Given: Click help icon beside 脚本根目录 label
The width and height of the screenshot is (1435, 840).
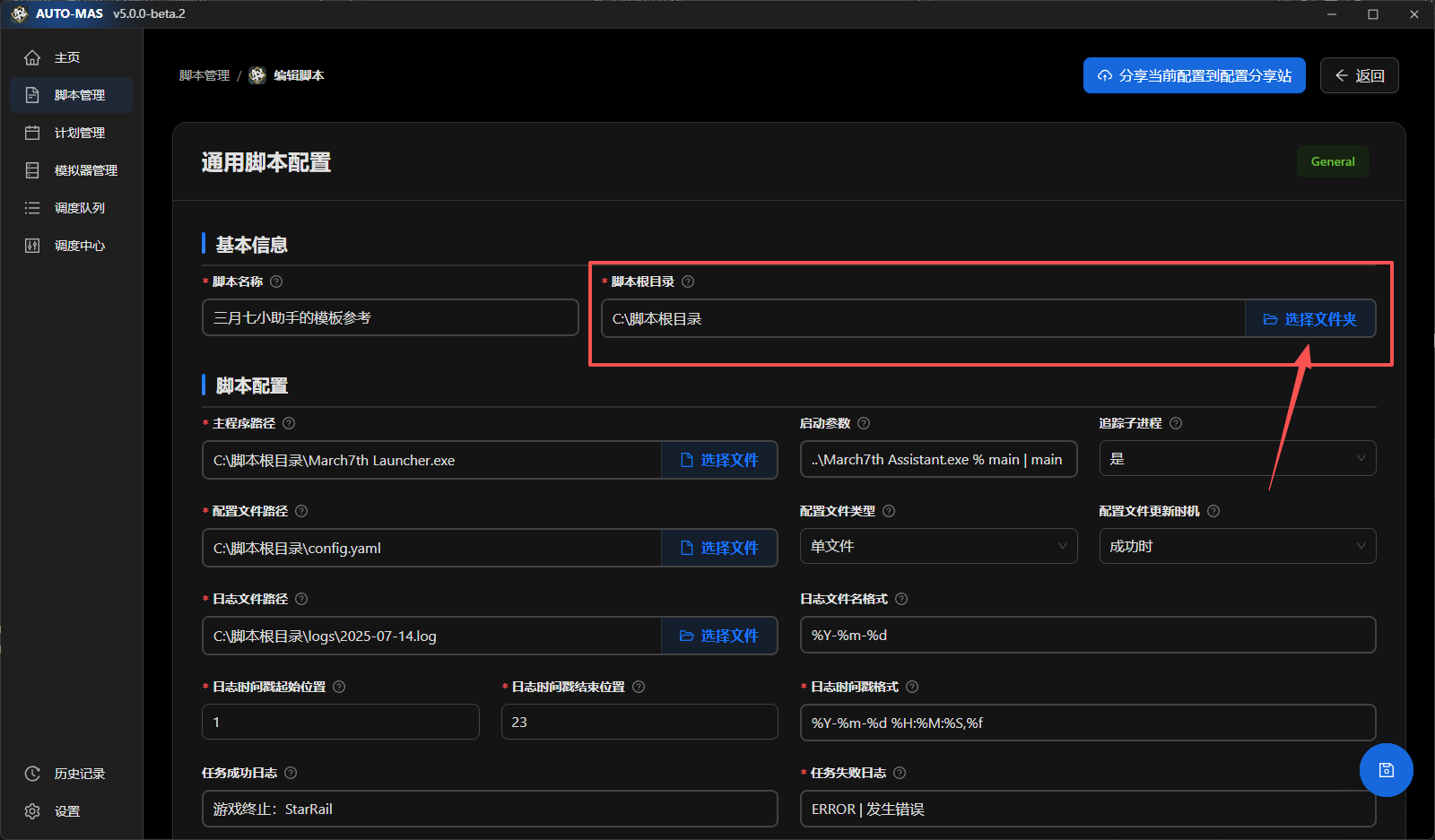Looking at the screenshot, I should pyautogui.click(x=688, y=281).
